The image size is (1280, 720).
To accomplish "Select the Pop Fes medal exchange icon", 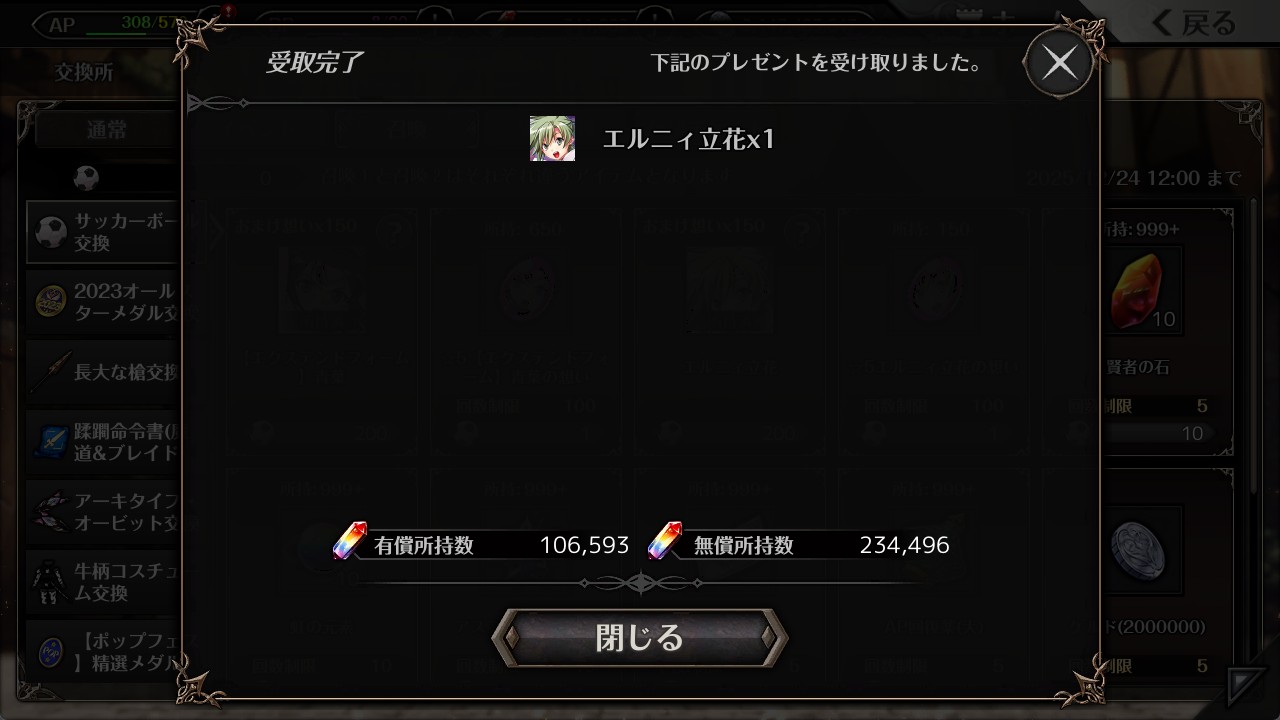I will point(50,651).
